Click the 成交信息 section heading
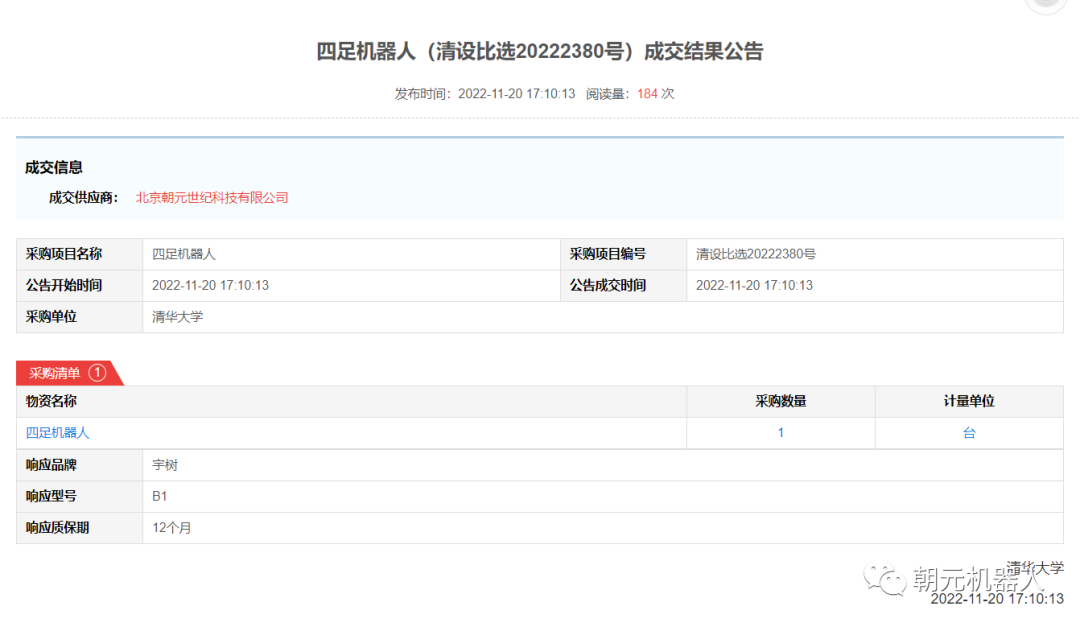The width and height of the screenshot is (1080, 627). pos(54,167)
